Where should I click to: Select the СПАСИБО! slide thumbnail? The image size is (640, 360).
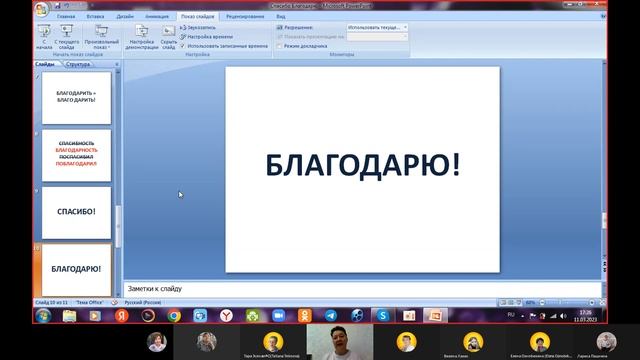[76, 213]
